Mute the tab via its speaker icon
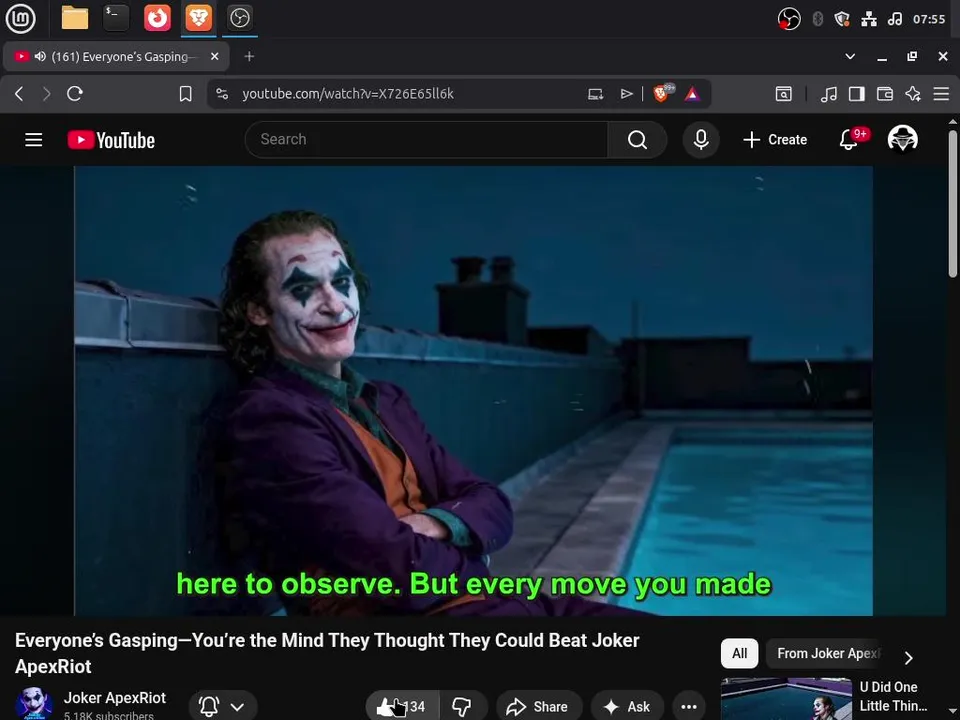This screenshot has width=960, height=720. coord(40,56)
